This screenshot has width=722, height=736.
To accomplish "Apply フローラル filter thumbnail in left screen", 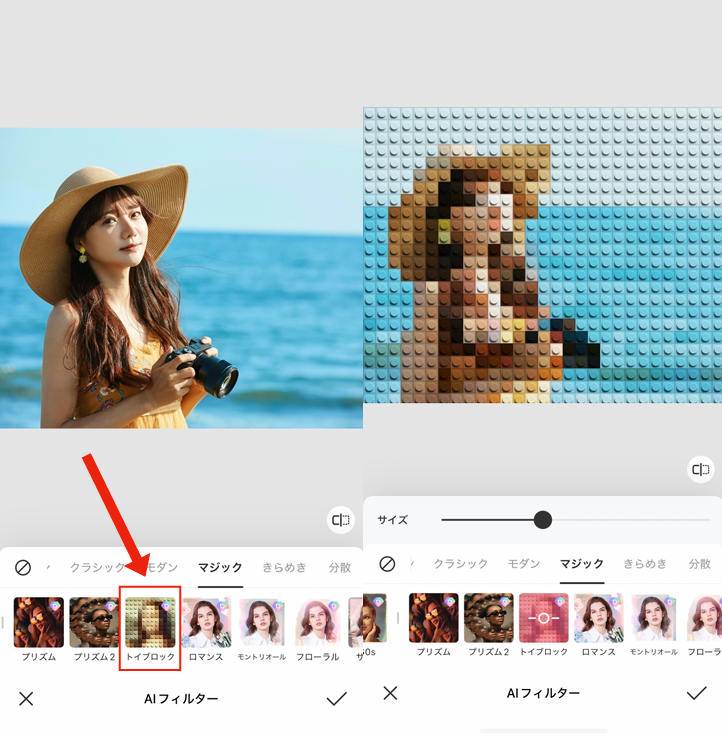I will coord(318,622).
